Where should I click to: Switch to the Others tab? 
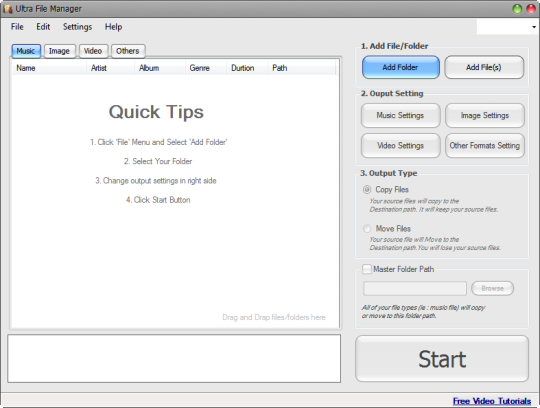(128, 51)
